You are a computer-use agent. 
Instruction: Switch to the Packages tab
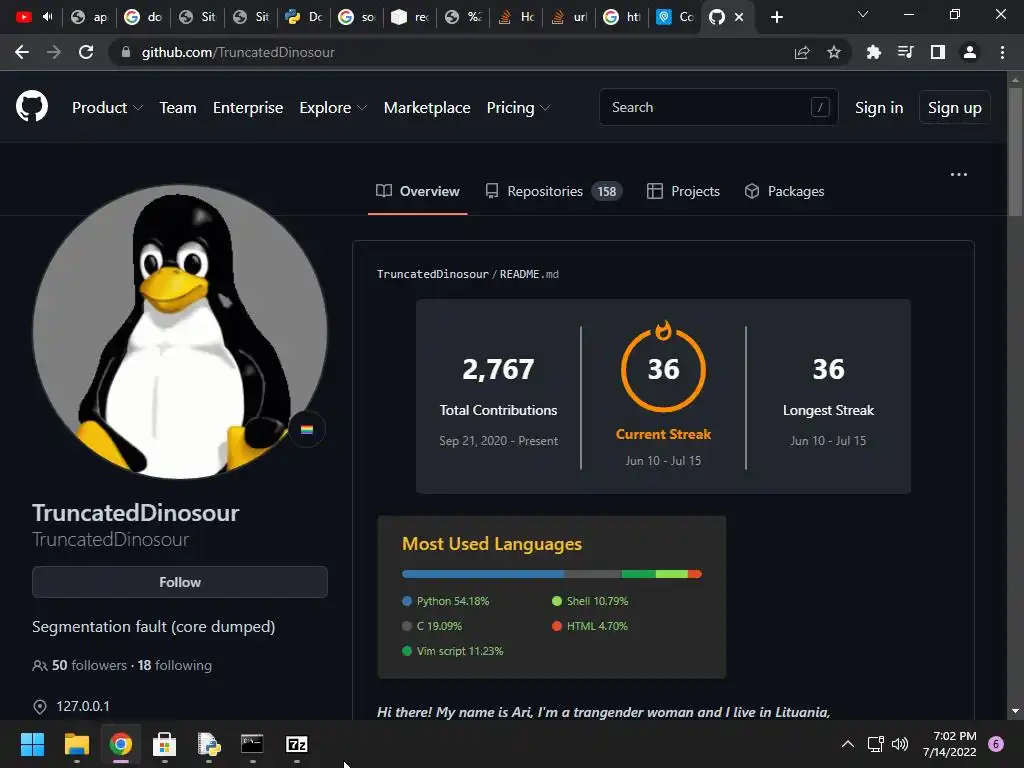pyautogui.click(x=784, y=191)
